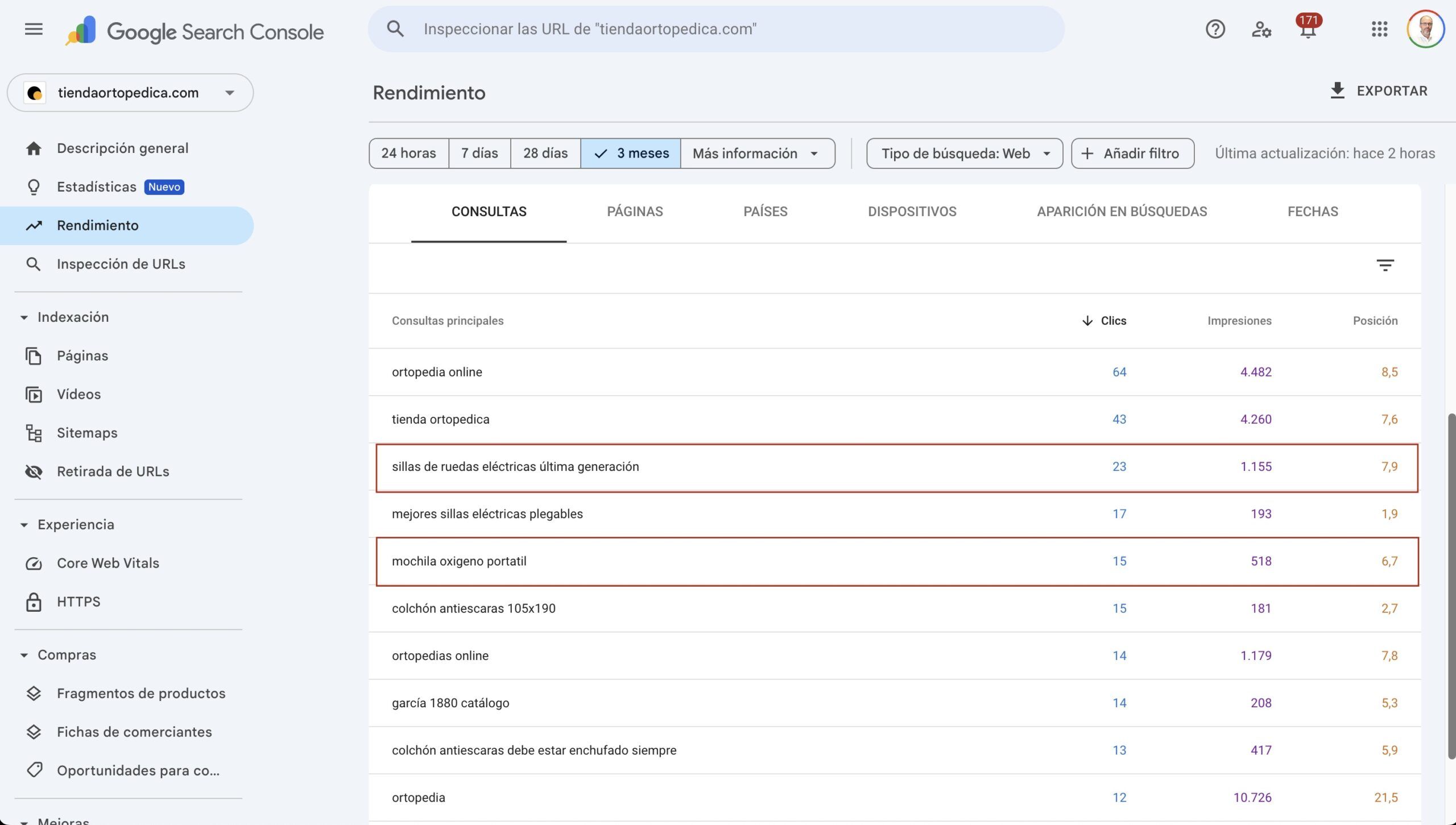Switch to the CONSULTAS tab

(x=489, y=212)
